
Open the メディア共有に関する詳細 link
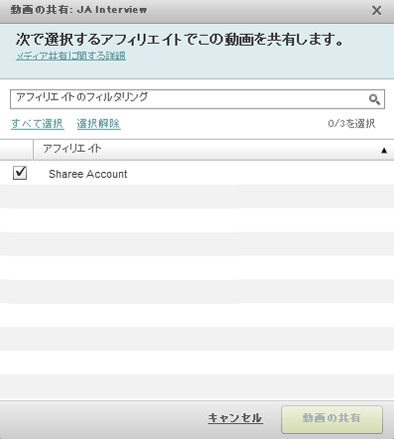(x=71, y=56)
